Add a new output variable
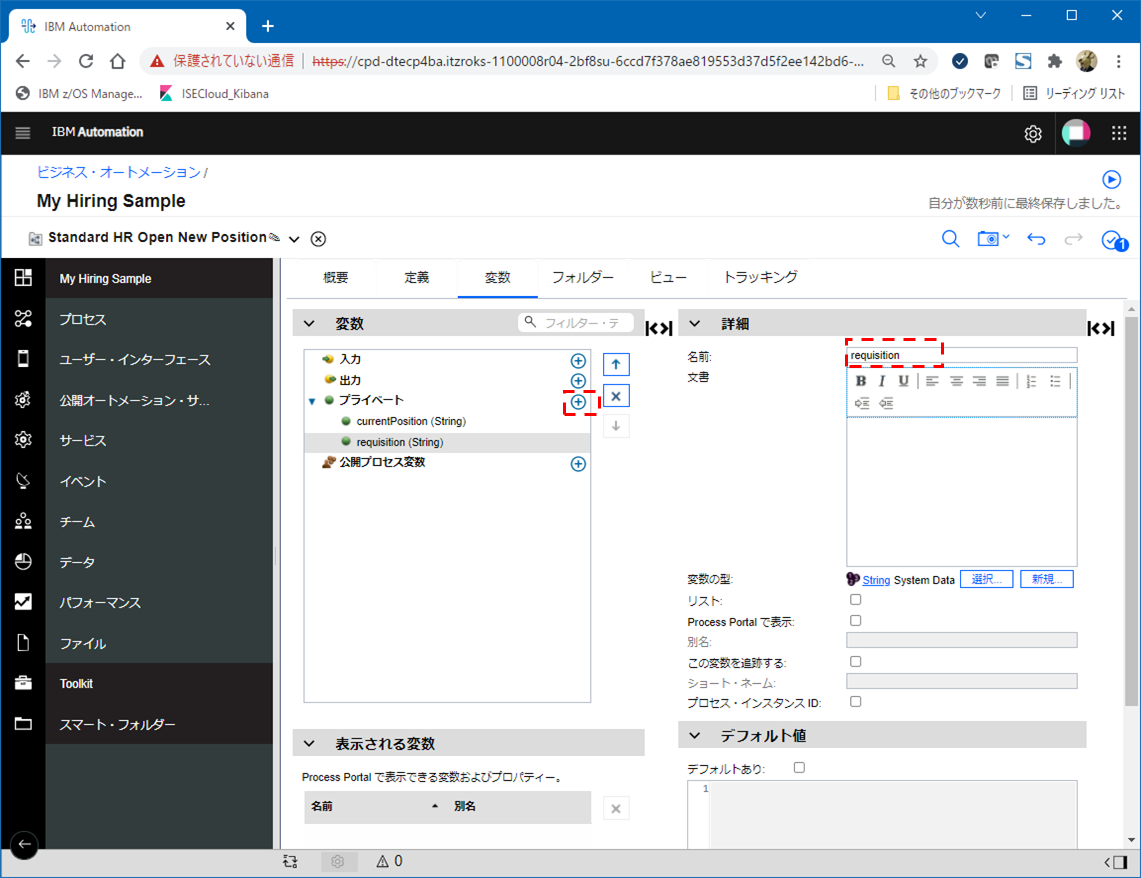Screen dimensions: 1141x878 578,381
